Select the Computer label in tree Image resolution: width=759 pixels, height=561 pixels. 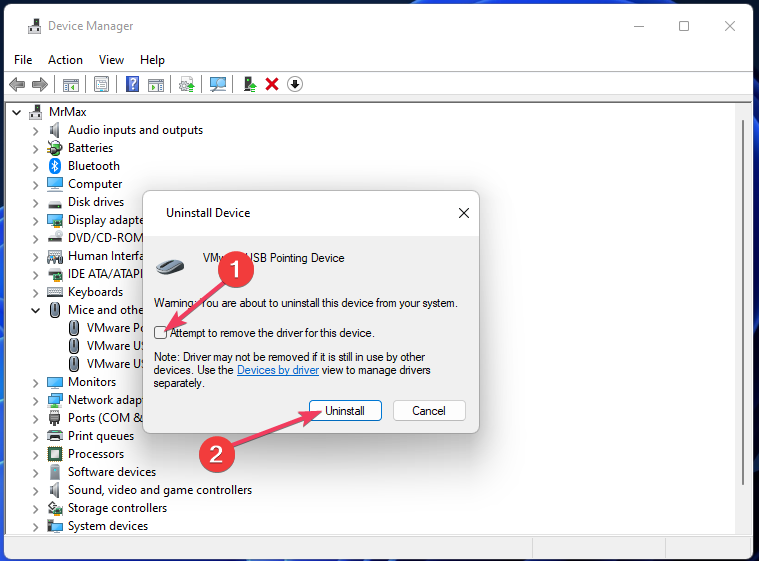click(95, 184)
